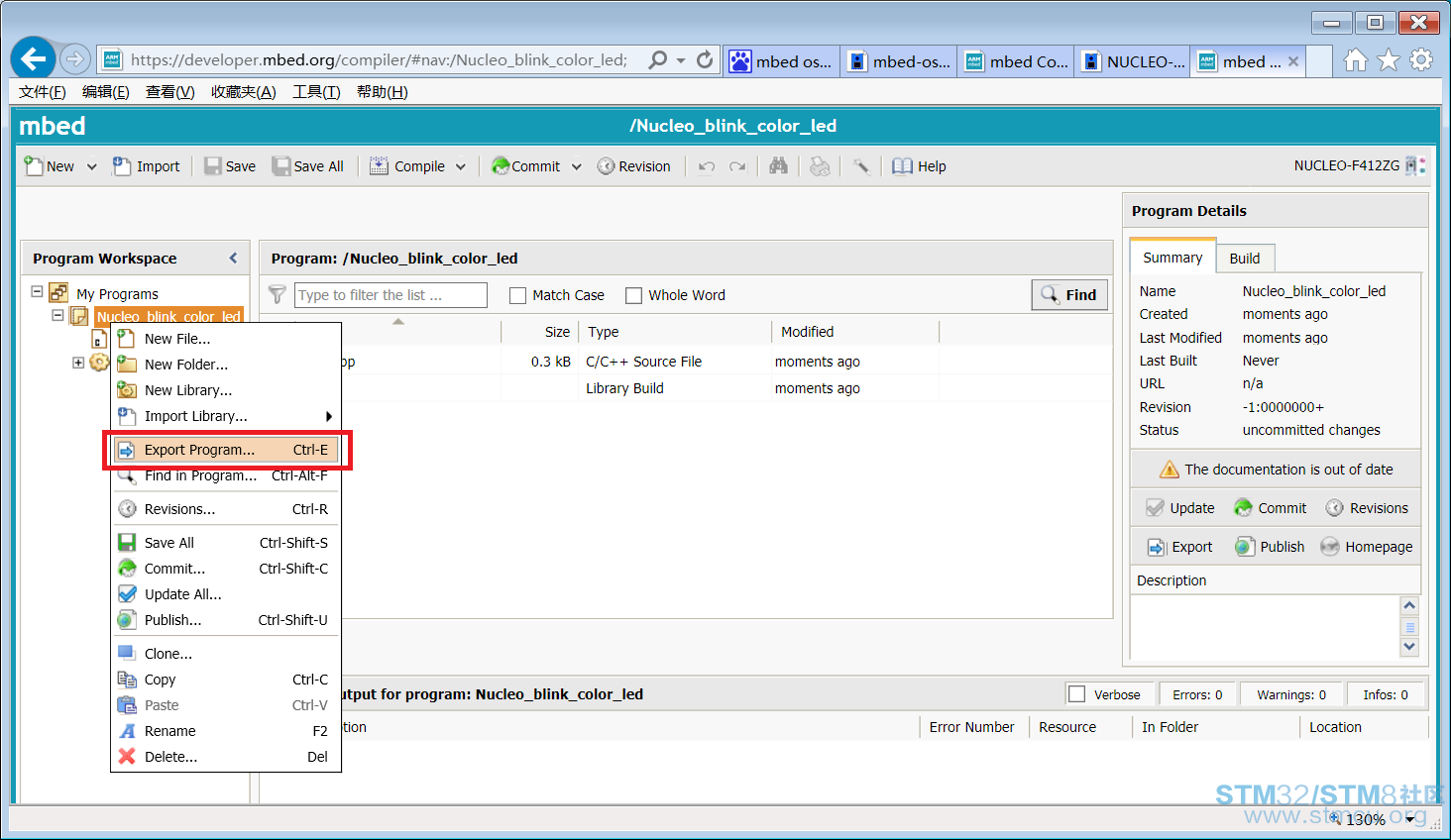Image resolution: width=1451 pixels, height=840 pixels.
Task: Sort the file list by Modified column
Action: 855,332
